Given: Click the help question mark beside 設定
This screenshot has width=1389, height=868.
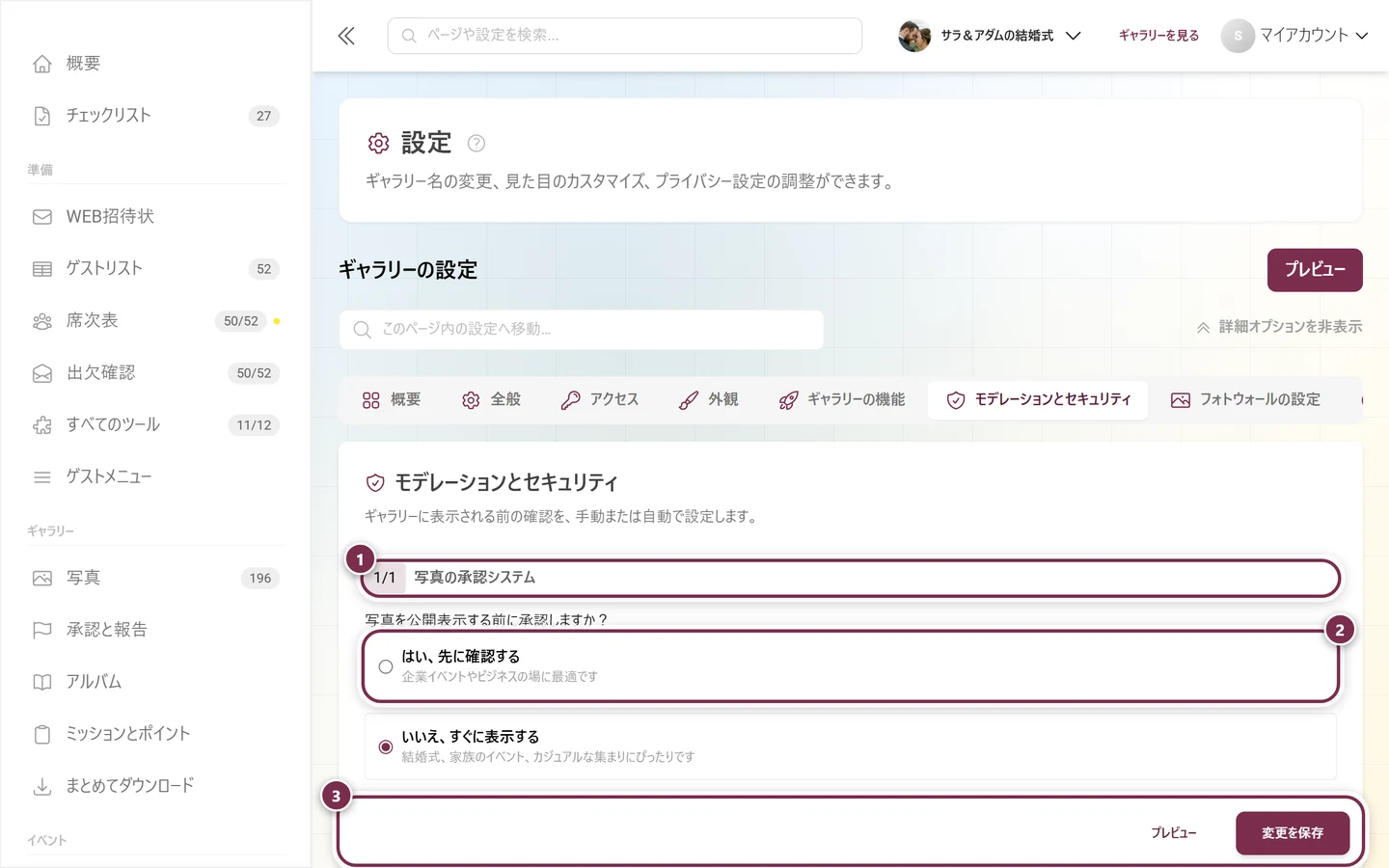Looking at the screenshot, I should (476, 143).
